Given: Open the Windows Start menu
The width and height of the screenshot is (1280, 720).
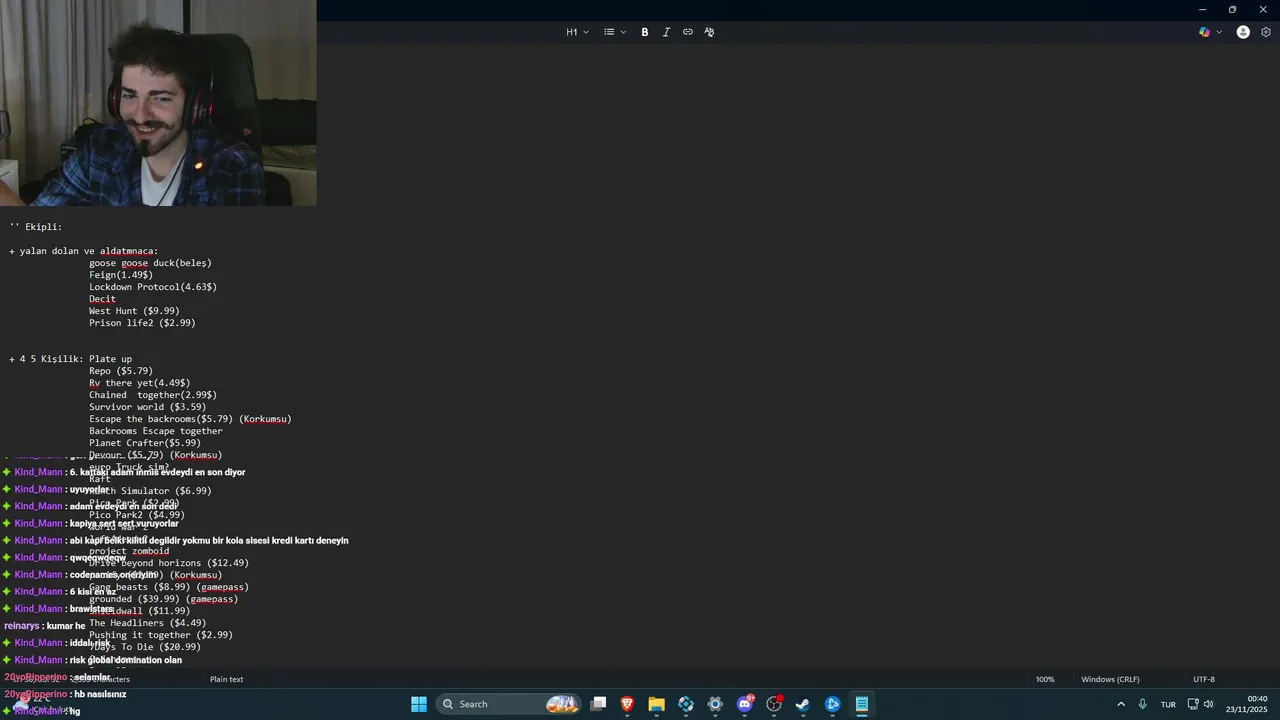Looking at the screenshot, I should [419, 704].
